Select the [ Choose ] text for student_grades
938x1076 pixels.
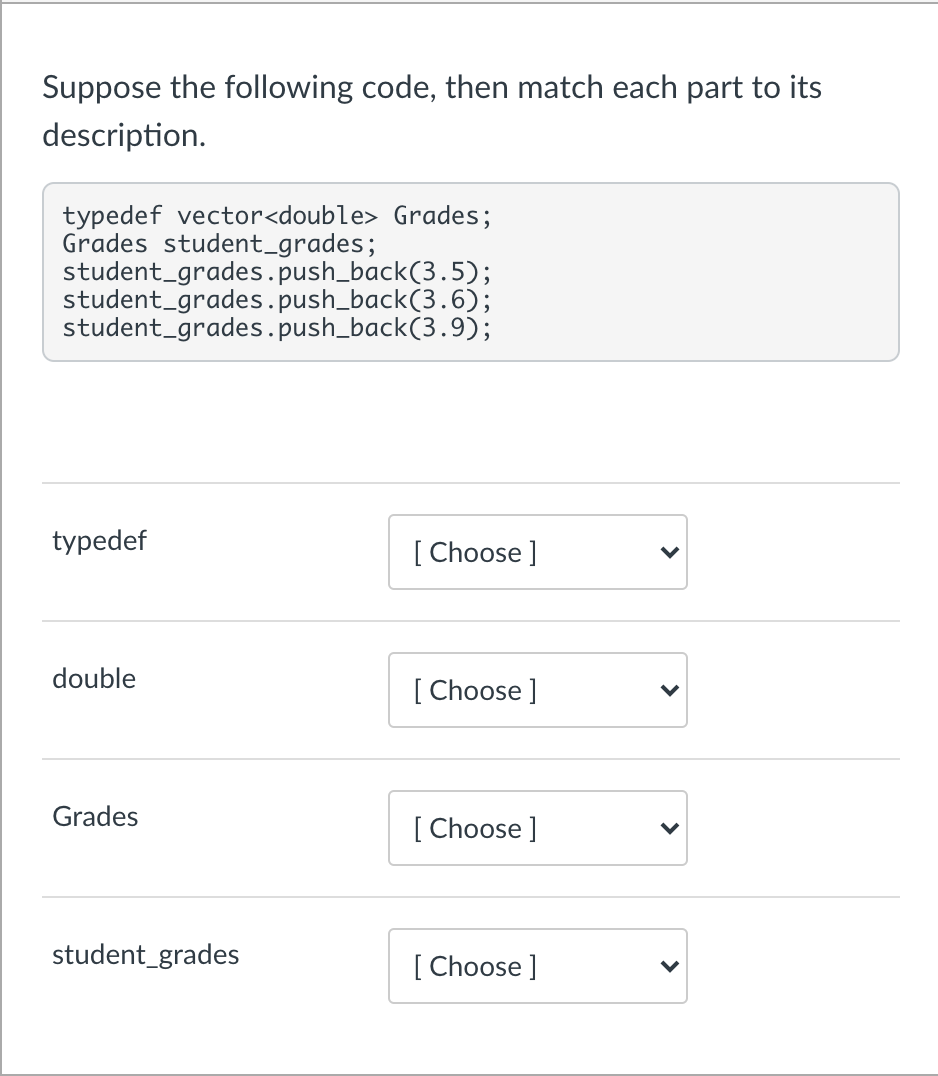[x=474, y=966]
